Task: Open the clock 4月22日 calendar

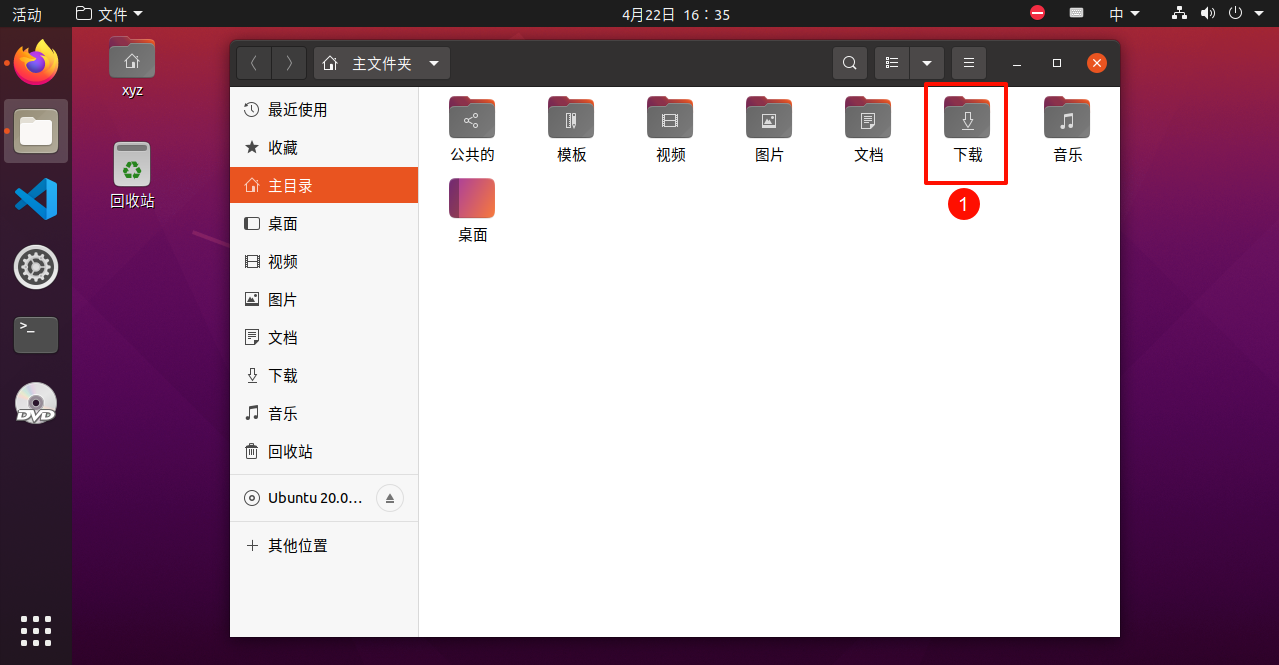Action: (676, 14)
